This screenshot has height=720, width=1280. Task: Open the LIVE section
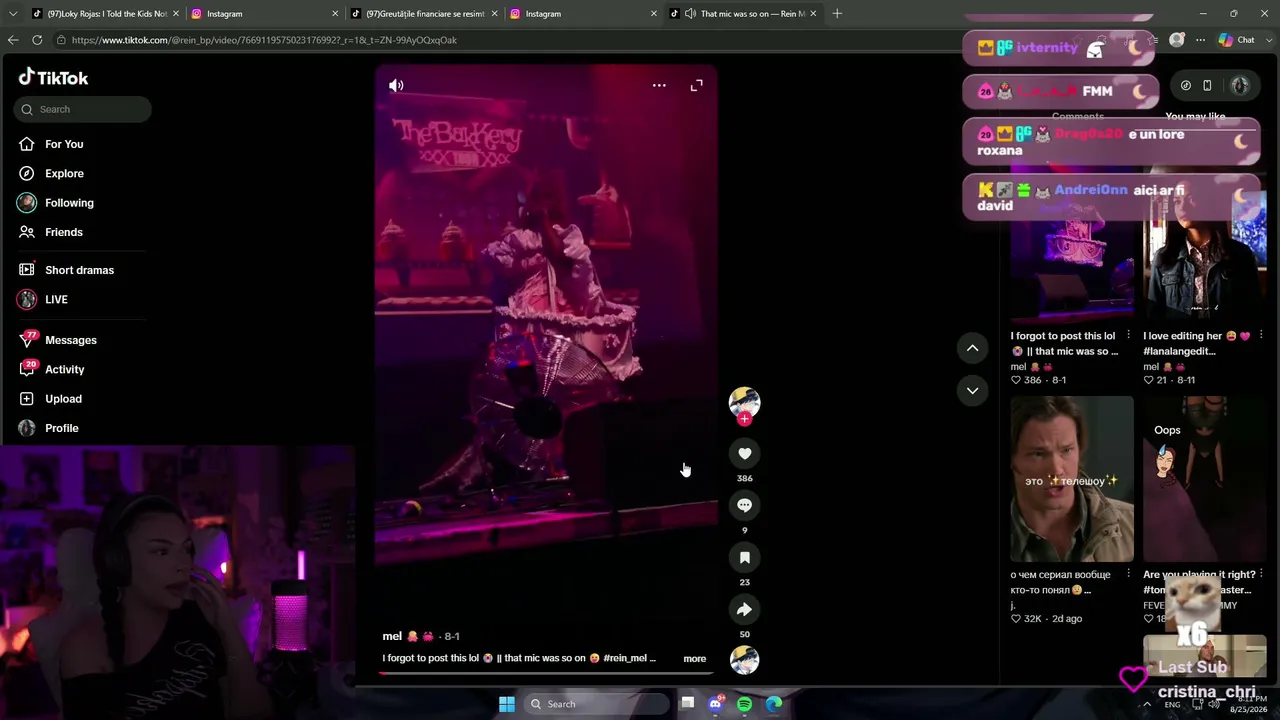[56, 299]
